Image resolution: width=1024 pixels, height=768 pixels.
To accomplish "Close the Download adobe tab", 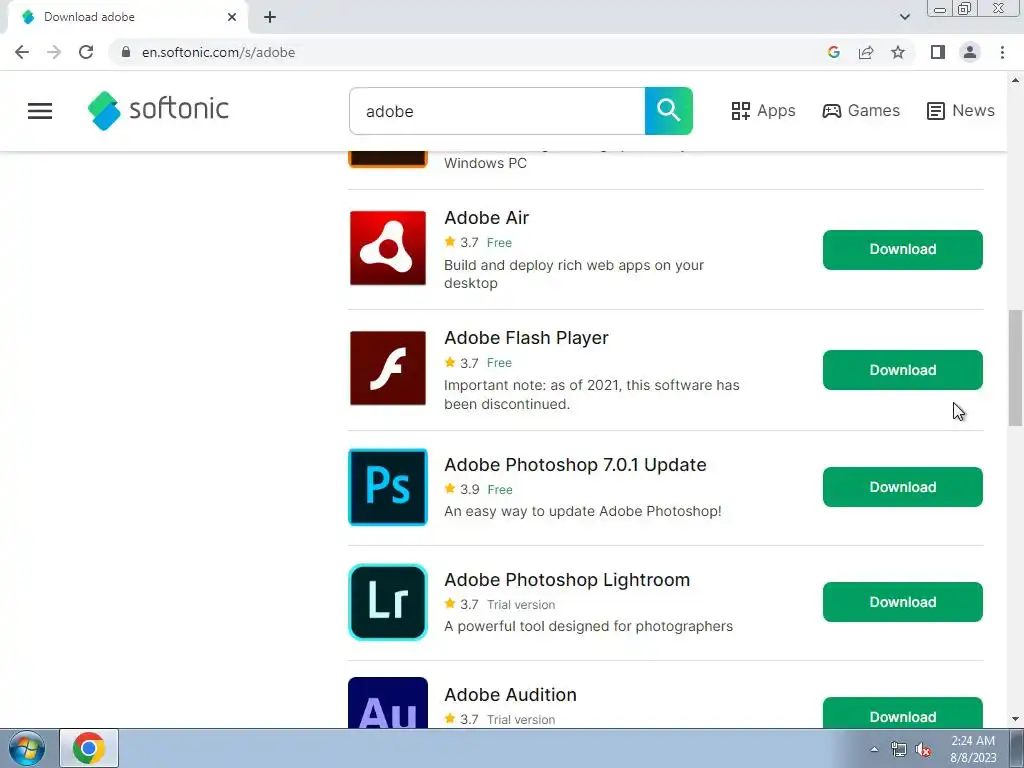I will [x=232, y=17].
